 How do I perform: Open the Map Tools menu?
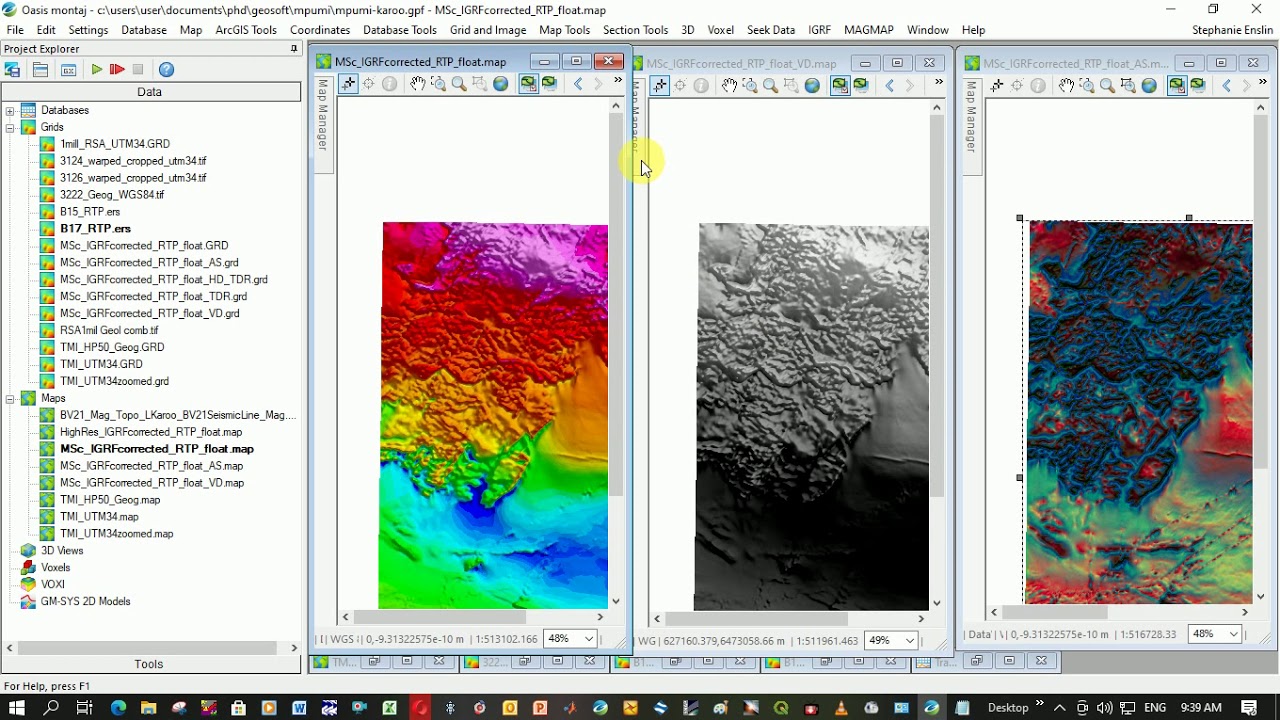(x=565, y=30)
